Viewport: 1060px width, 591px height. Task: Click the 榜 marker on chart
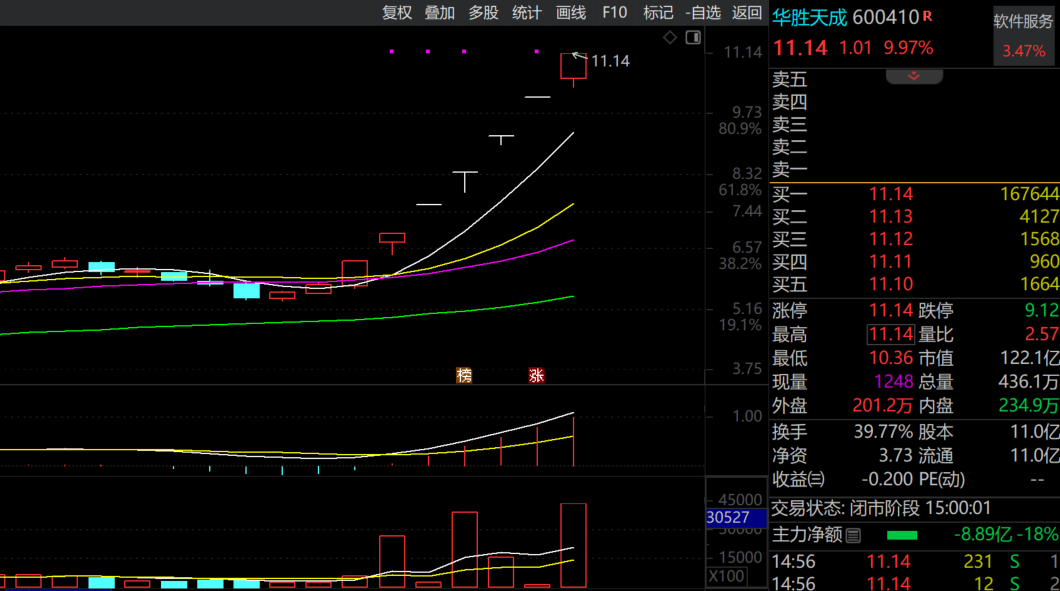tap(464, 375)
